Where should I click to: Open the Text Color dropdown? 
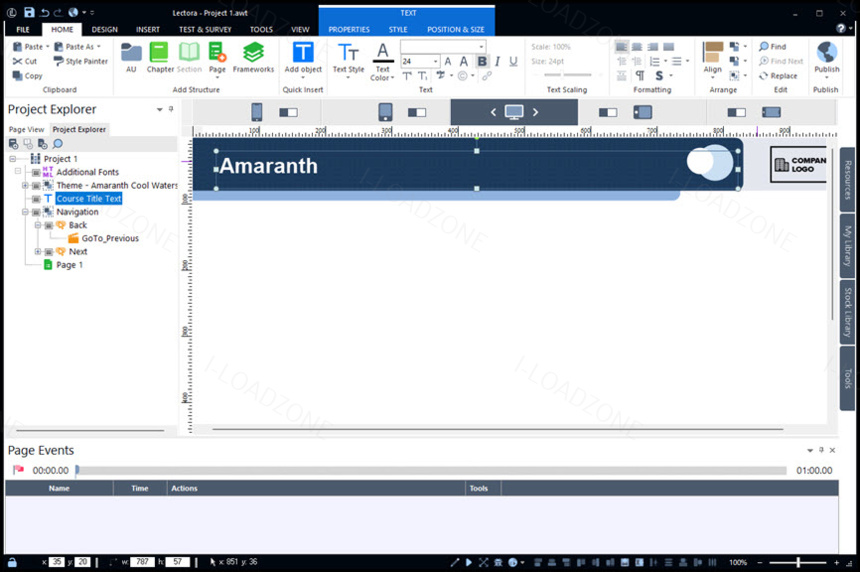393,78
